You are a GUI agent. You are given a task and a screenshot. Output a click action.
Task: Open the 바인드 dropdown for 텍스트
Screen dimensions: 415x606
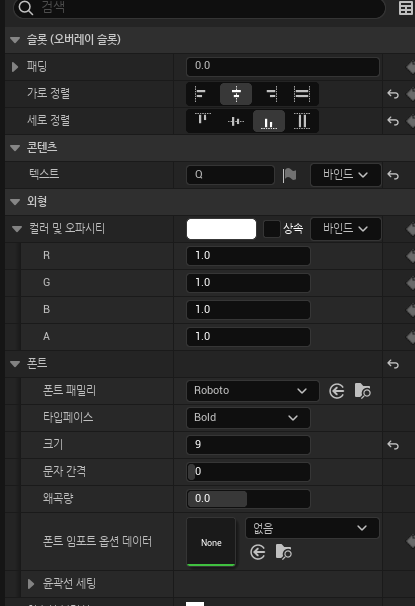pyautogui.click(x=346, y=175)
